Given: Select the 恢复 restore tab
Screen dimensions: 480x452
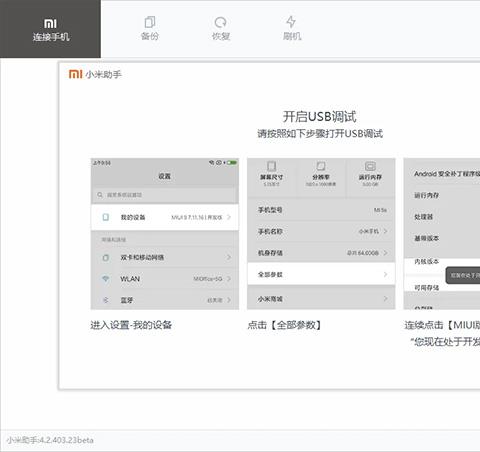Looking at the screenshot, I should pyautogui.click(x=221, y=29).
